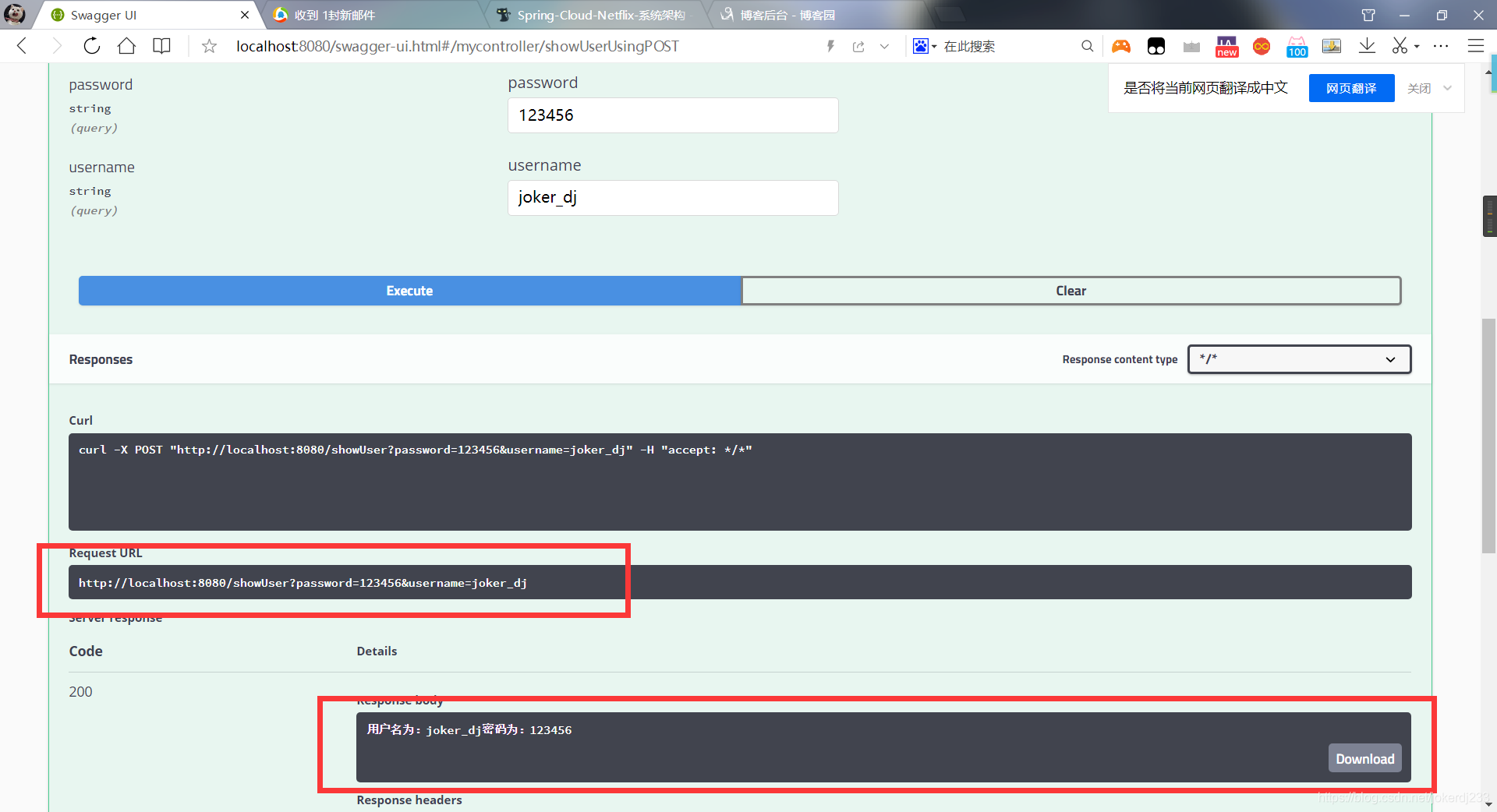Click the Response headers label
Viewport: 1497px width, 812px height.
[409, 800]
